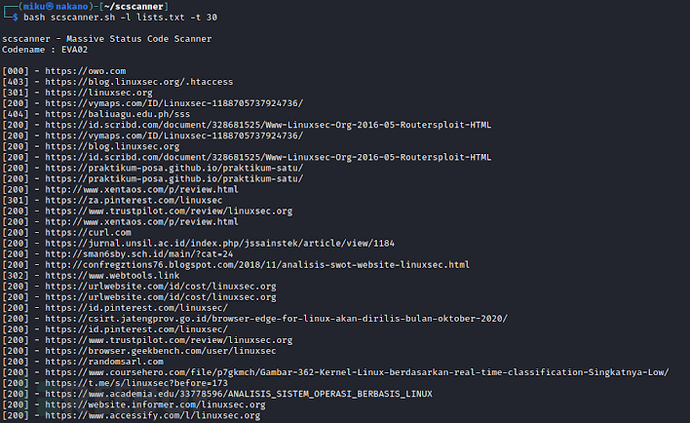Click the www.webtools.link URL

coord(112,276)
